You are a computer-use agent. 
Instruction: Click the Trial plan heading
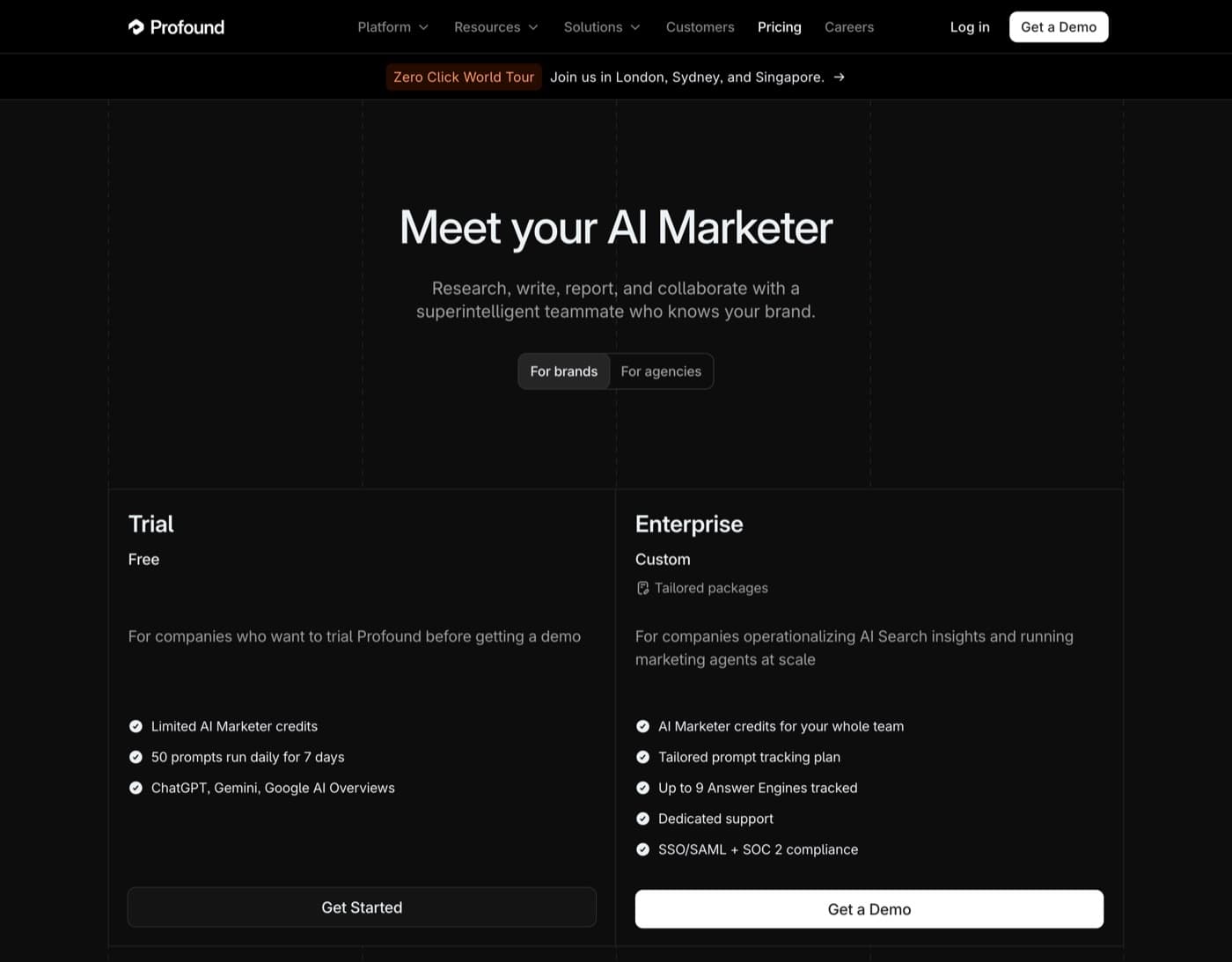[151, 524]
